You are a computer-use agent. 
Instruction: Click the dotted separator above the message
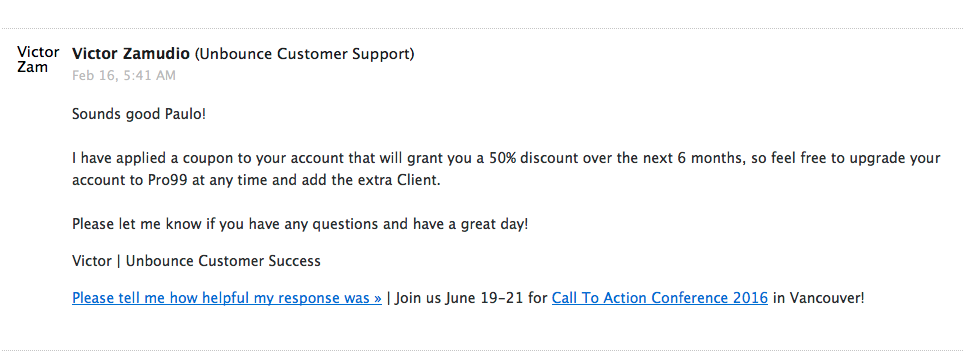(482, 28)
